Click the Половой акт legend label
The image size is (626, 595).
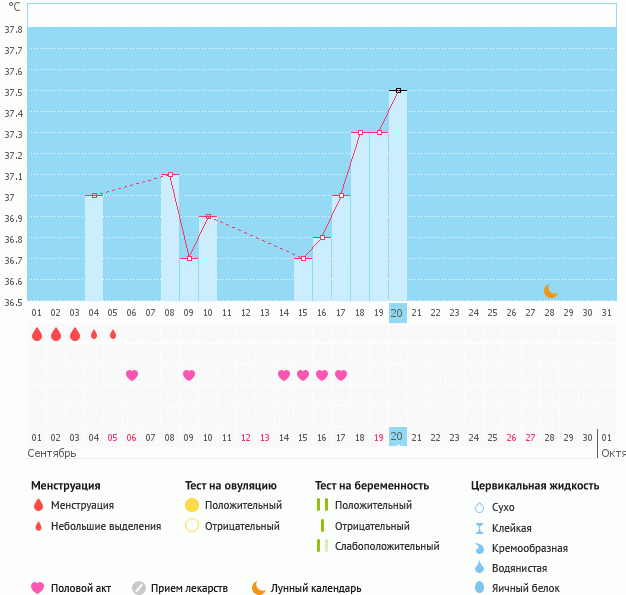coord(82,588)
